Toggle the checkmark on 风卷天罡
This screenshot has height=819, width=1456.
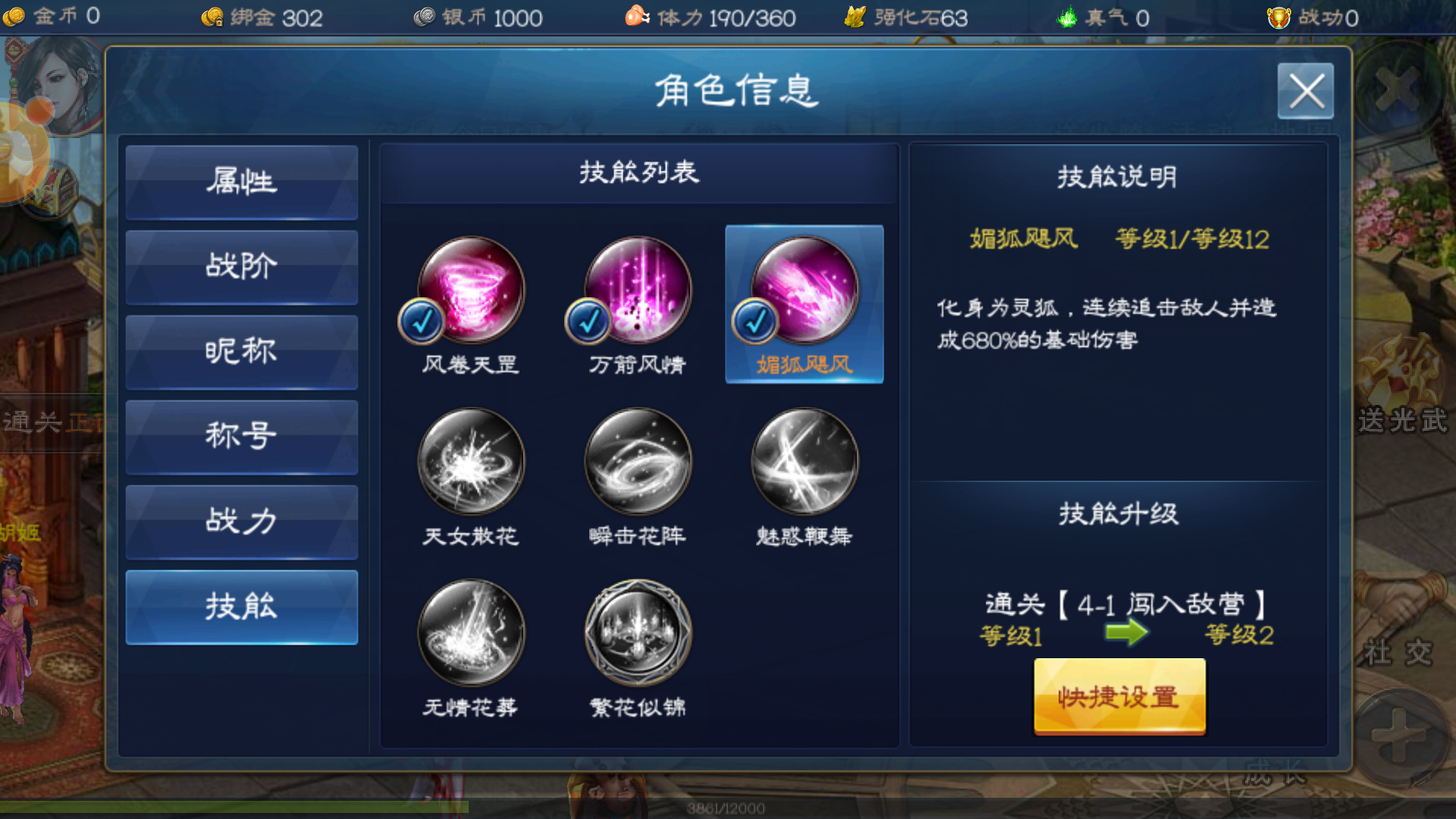[422, 322]
